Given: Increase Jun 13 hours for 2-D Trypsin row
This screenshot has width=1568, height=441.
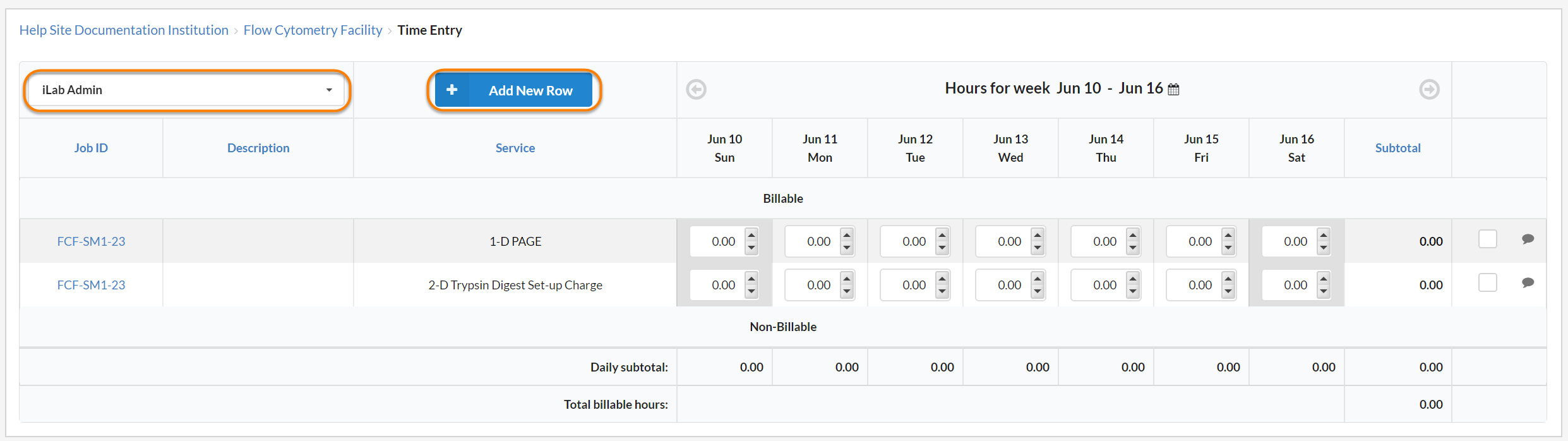Looking at the screenshot, I should click(1038, 279).
